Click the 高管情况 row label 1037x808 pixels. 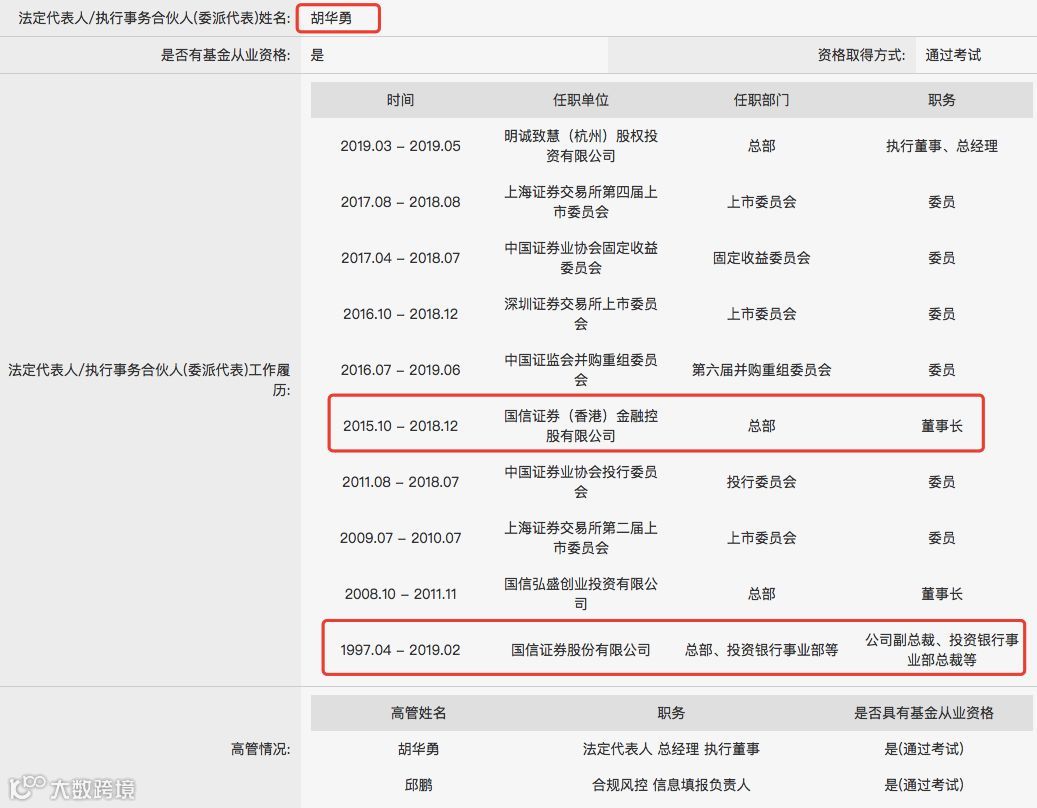pyautogui.click(x=261, y=749)
